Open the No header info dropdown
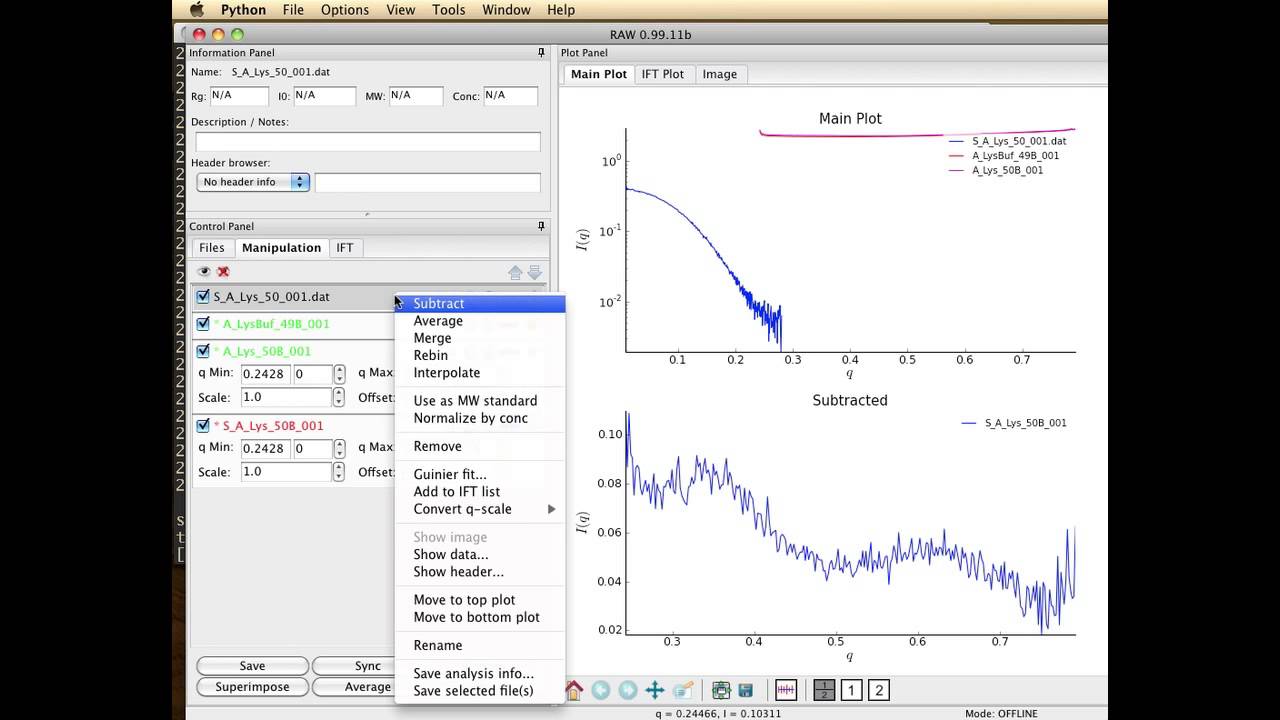1280x720 pixels. [x=253, y=182]
